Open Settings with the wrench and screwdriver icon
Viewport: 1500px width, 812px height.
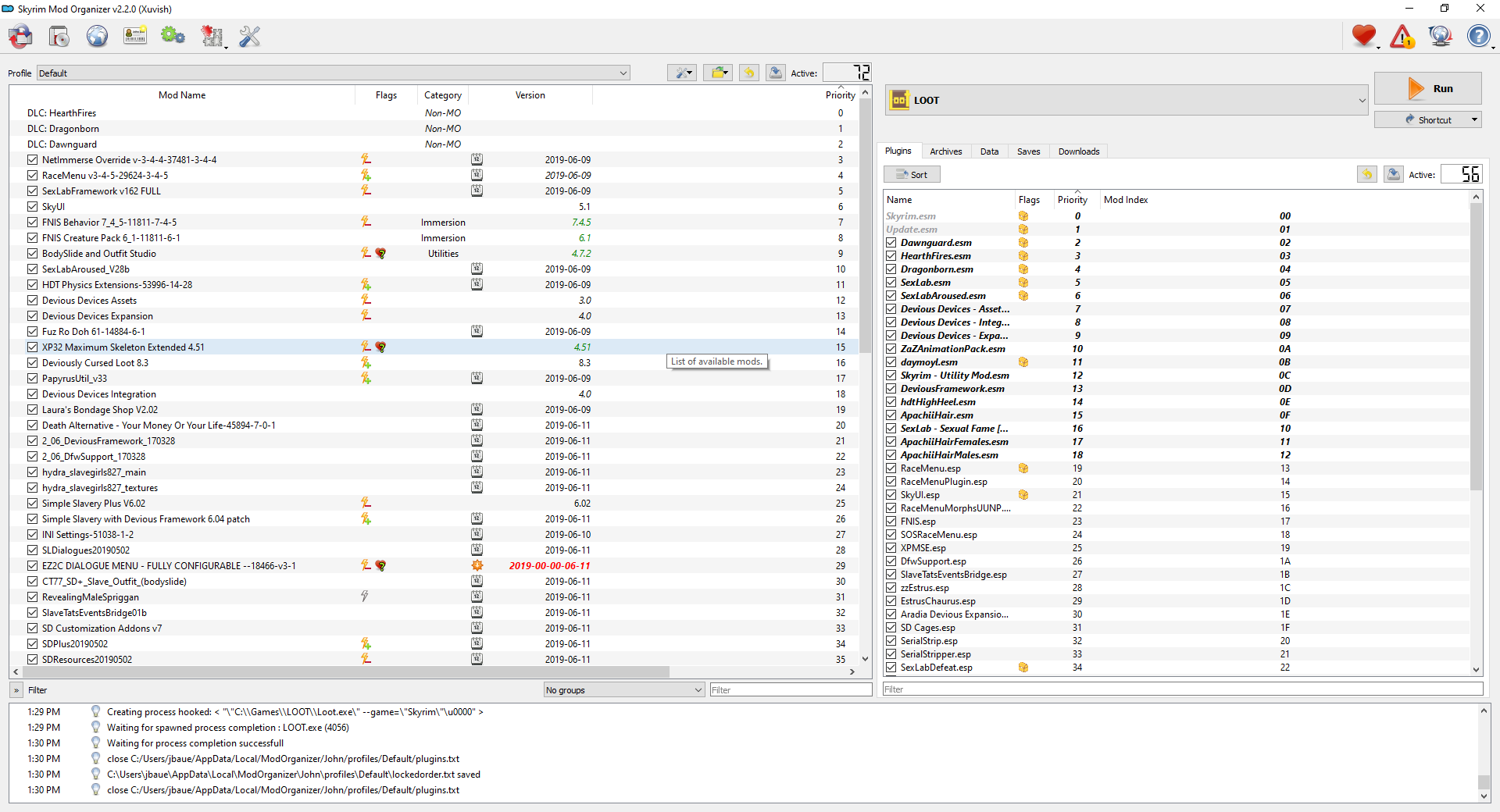click(x=250, y=36)
